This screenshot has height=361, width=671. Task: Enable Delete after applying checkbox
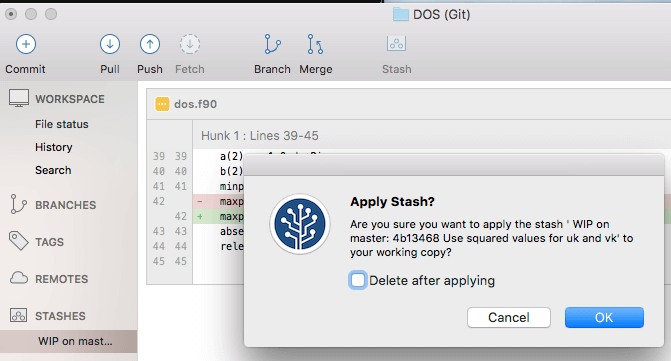pyautogui.click(x=358, y=281)
